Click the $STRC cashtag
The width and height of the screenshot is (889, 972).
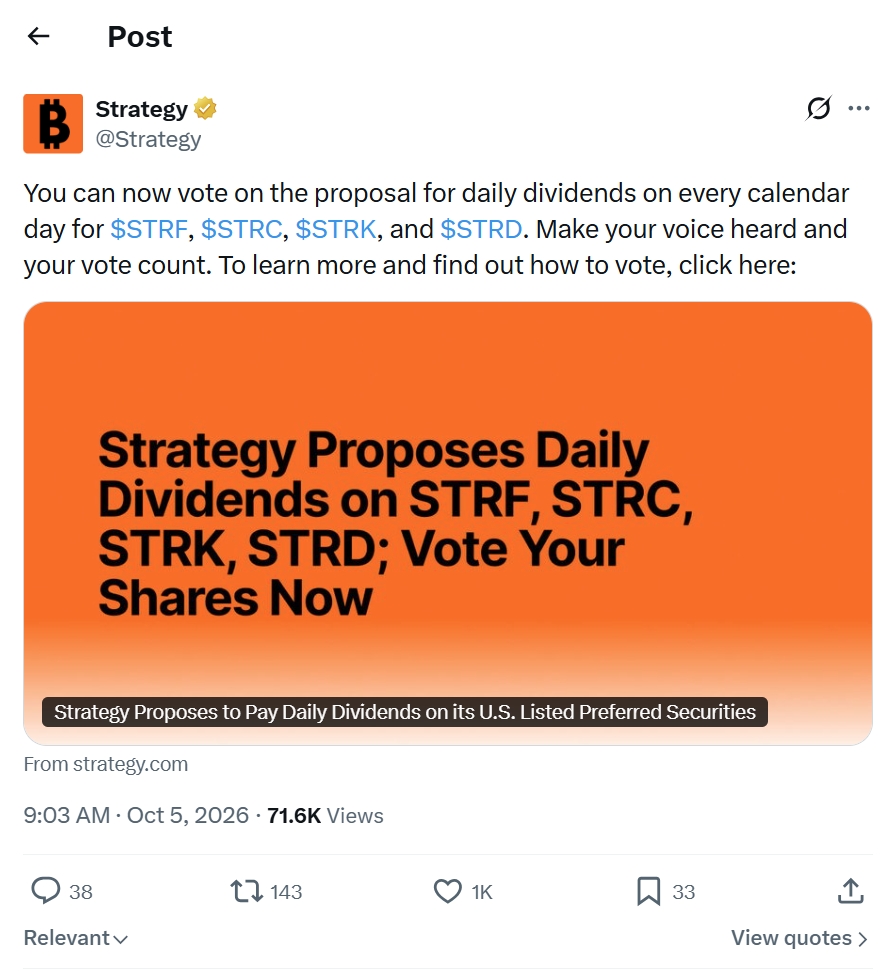coord(242,229)
